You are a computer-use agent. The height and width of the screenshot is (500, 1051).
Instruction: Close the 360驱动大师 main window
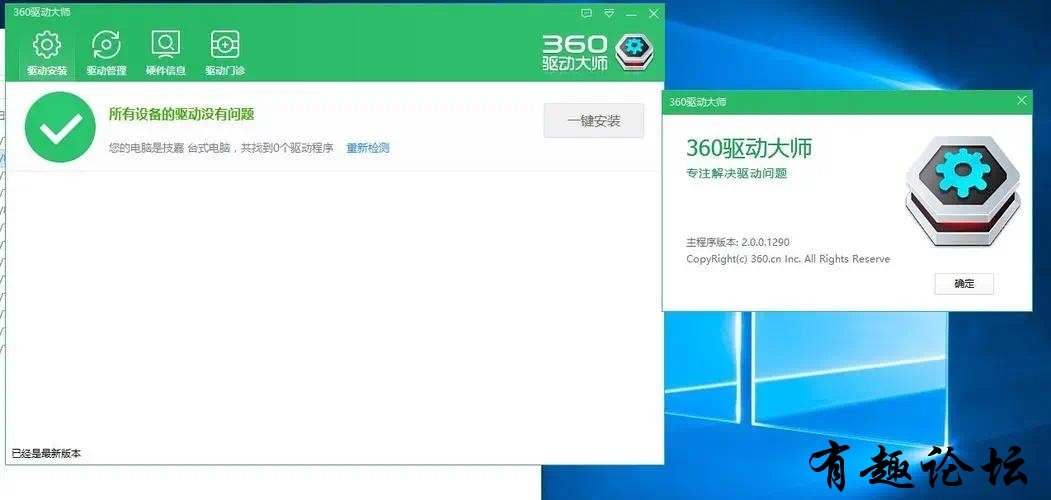coord(654,13)
